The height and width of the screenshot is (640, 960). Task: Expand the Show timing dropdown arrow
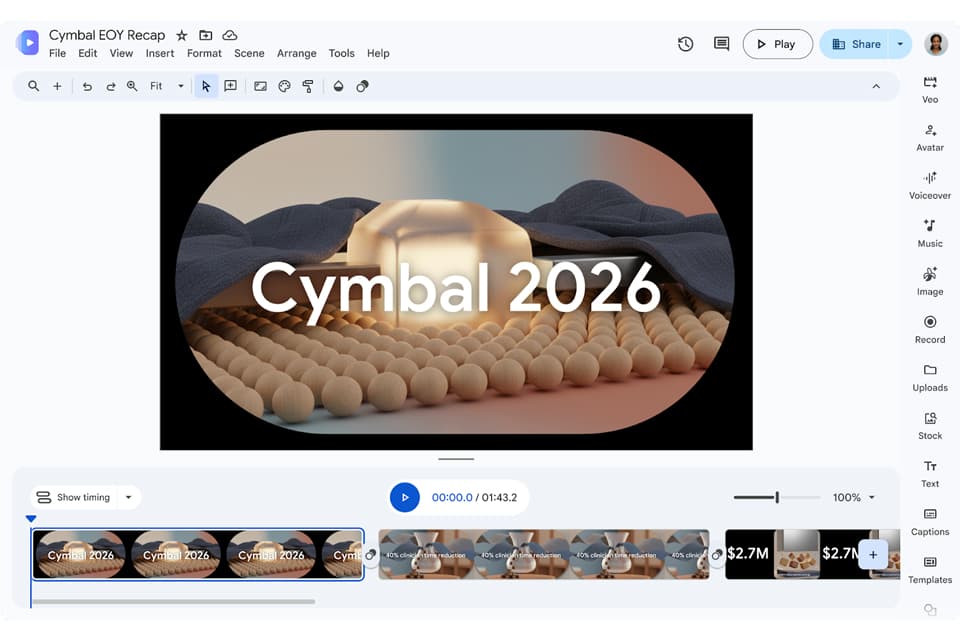(129, 497)
